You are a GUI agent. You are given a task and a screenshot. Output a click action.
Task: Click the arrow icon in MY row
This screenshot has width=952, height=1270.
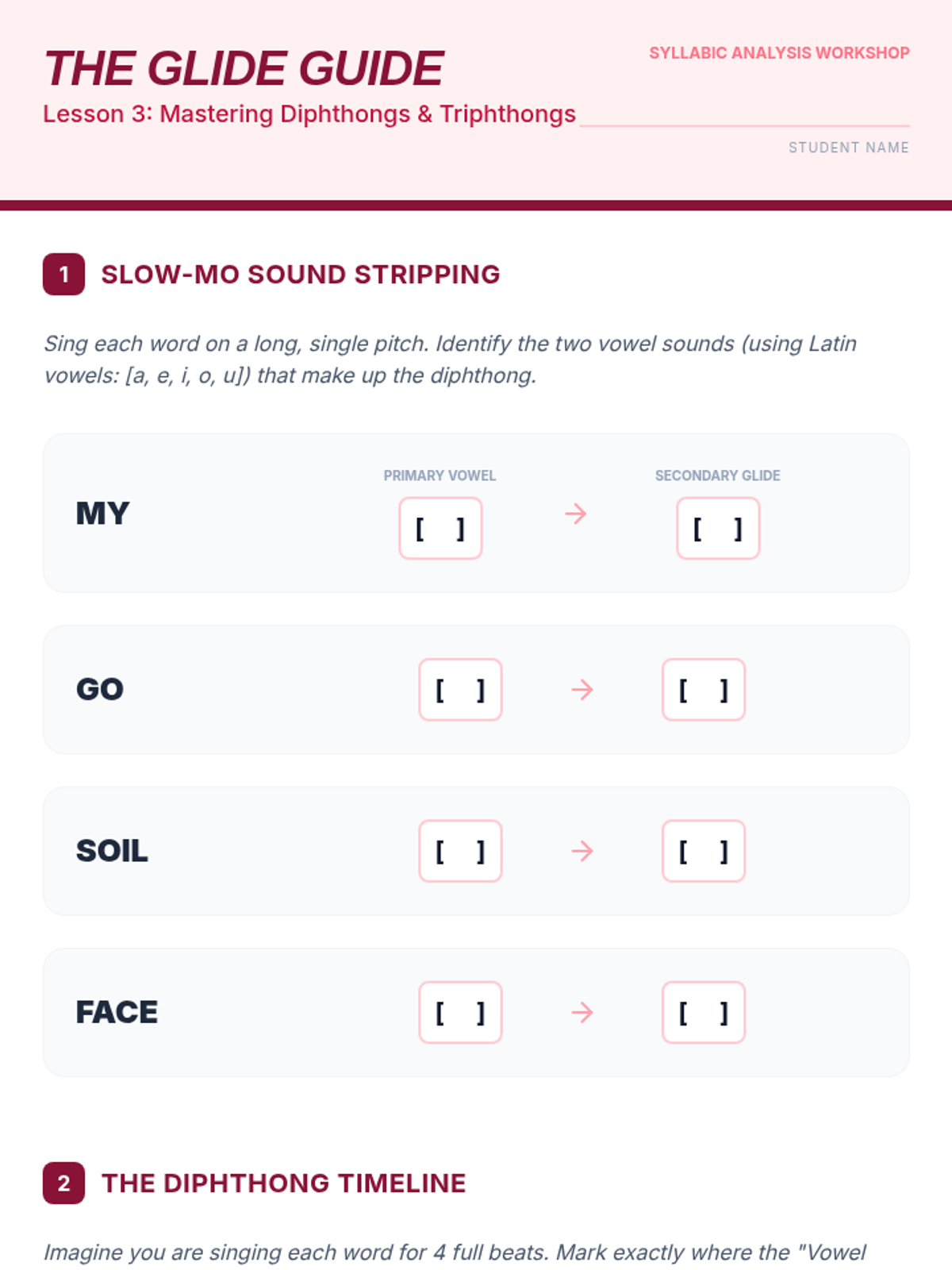click(576, 514)
